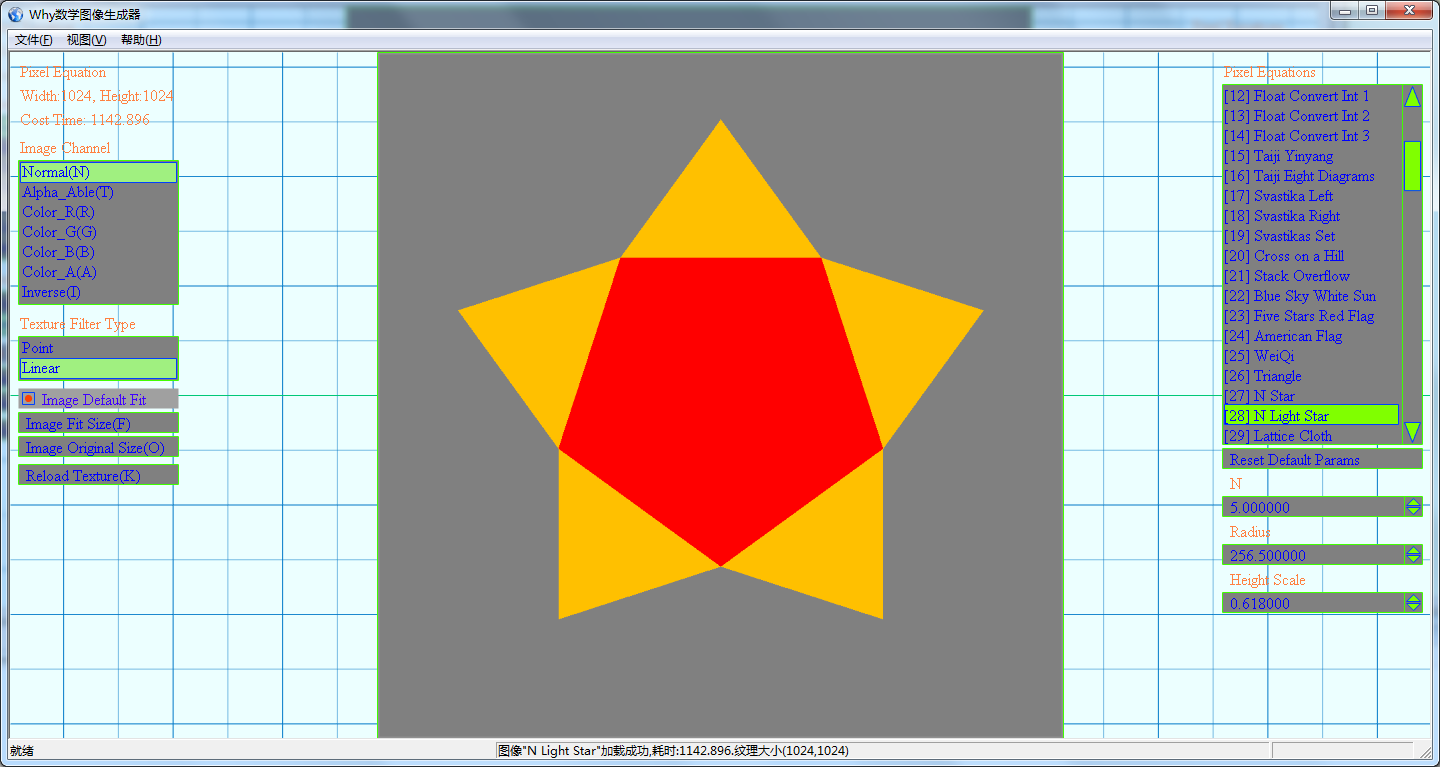Click the list scroll down arrow
The height and width of the screenshot is (767, 1440).
point(1412,432)
